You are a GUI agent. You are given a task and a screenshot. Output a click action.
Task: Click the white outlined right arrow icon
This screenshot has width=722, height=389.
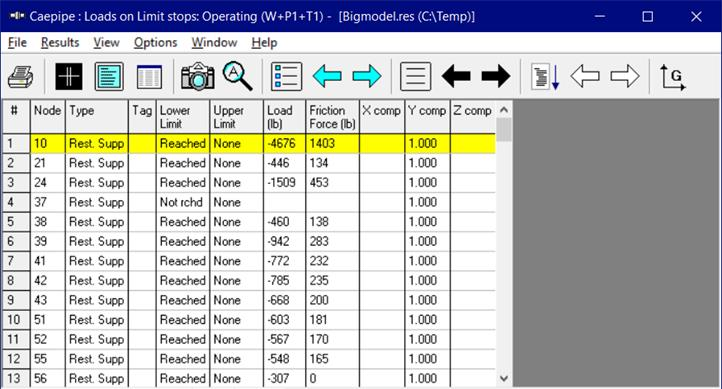625,76
